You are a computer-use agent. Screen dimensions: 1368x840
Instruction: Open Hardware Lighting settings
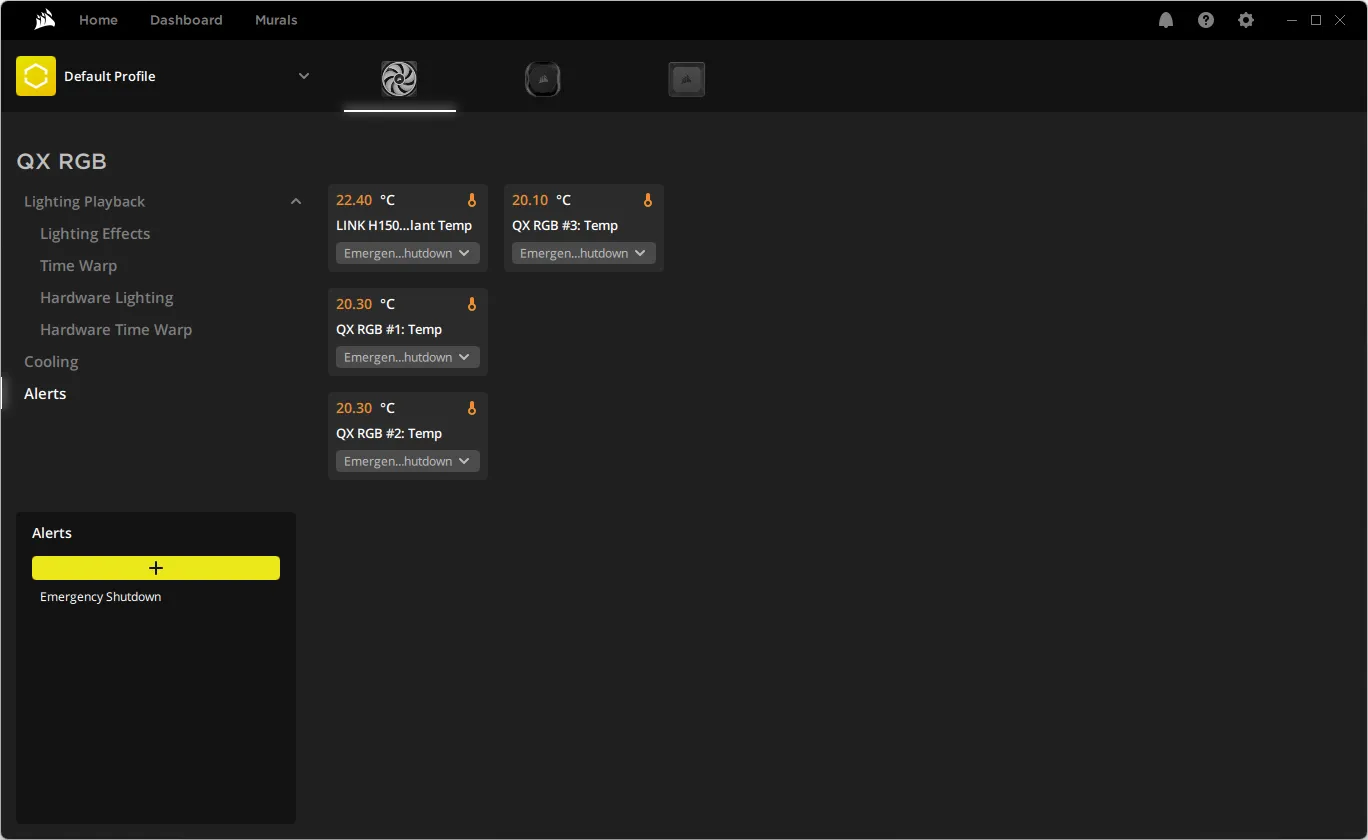[x=106, y=297]
